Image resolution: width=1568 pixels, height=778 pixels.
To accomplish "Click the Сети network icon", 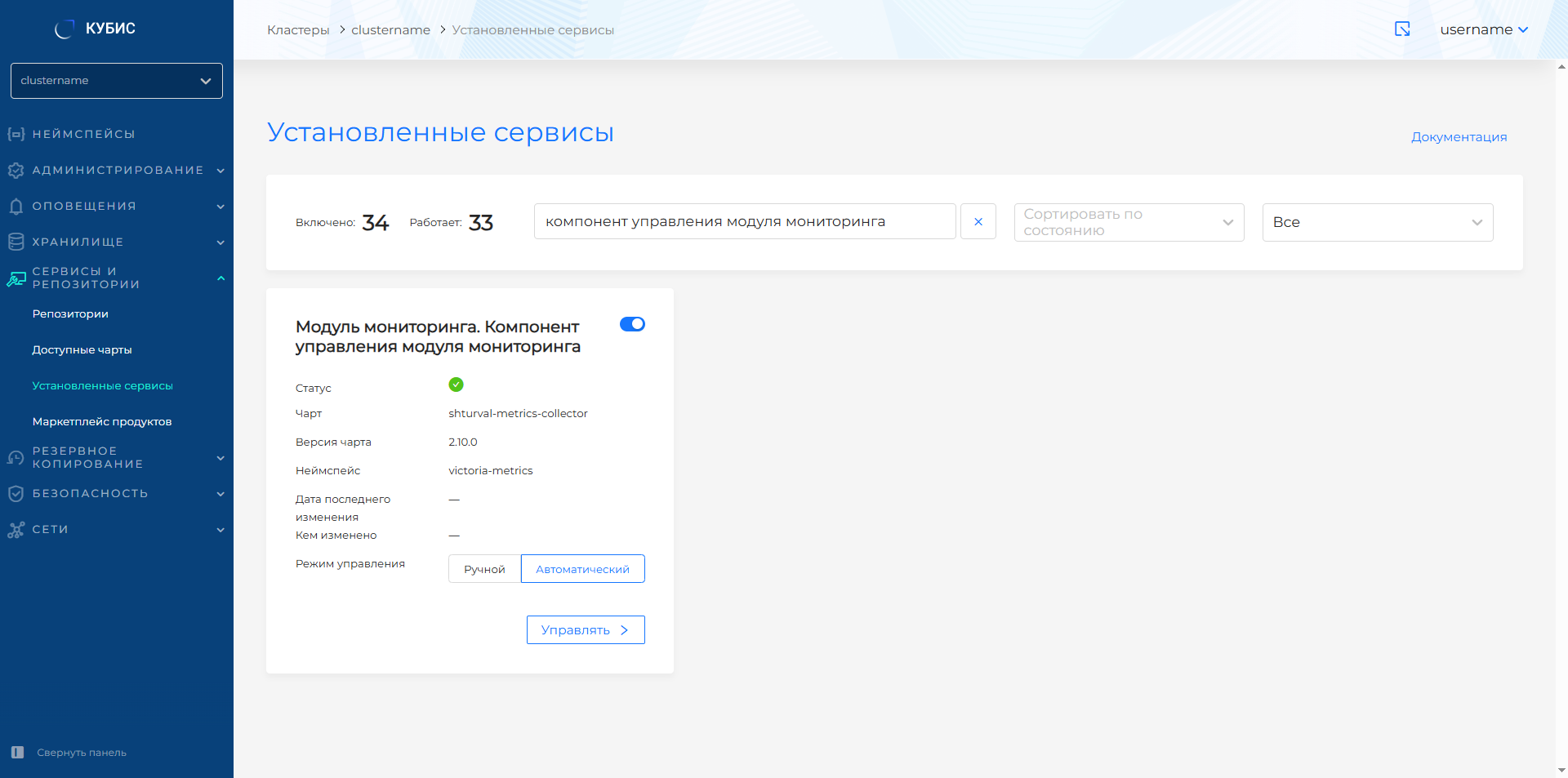I will [x=16, y=530].
